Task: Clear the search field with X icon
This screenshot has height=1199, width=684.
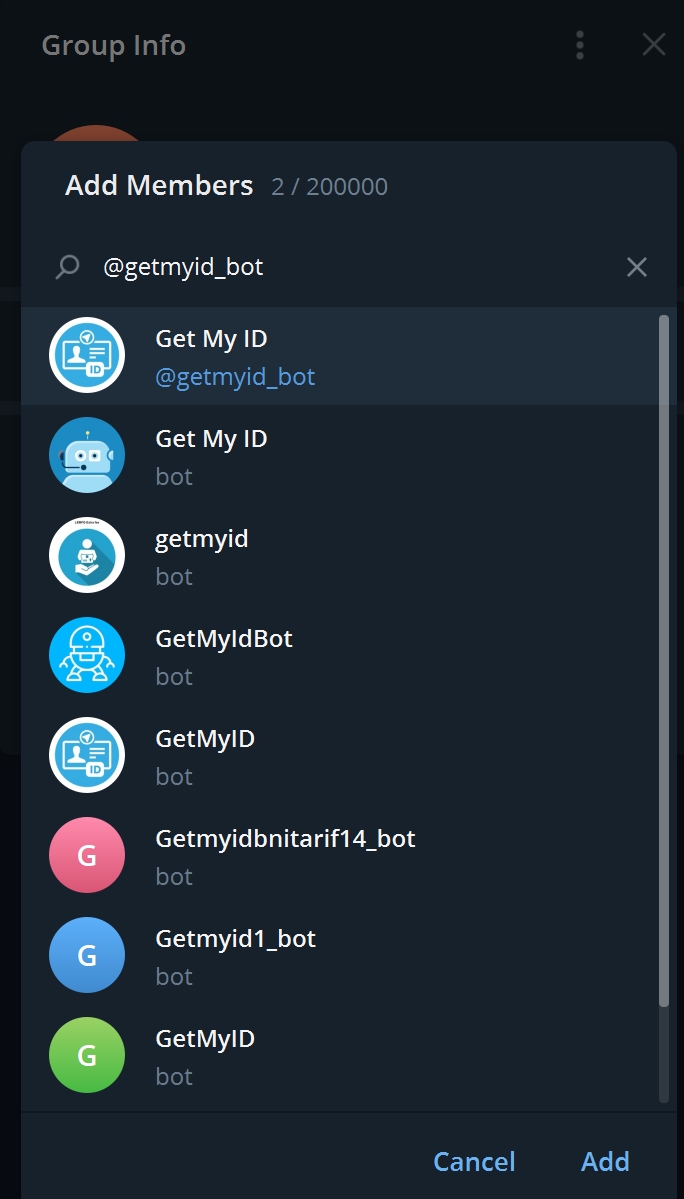Action: click(x=636, y=267)
